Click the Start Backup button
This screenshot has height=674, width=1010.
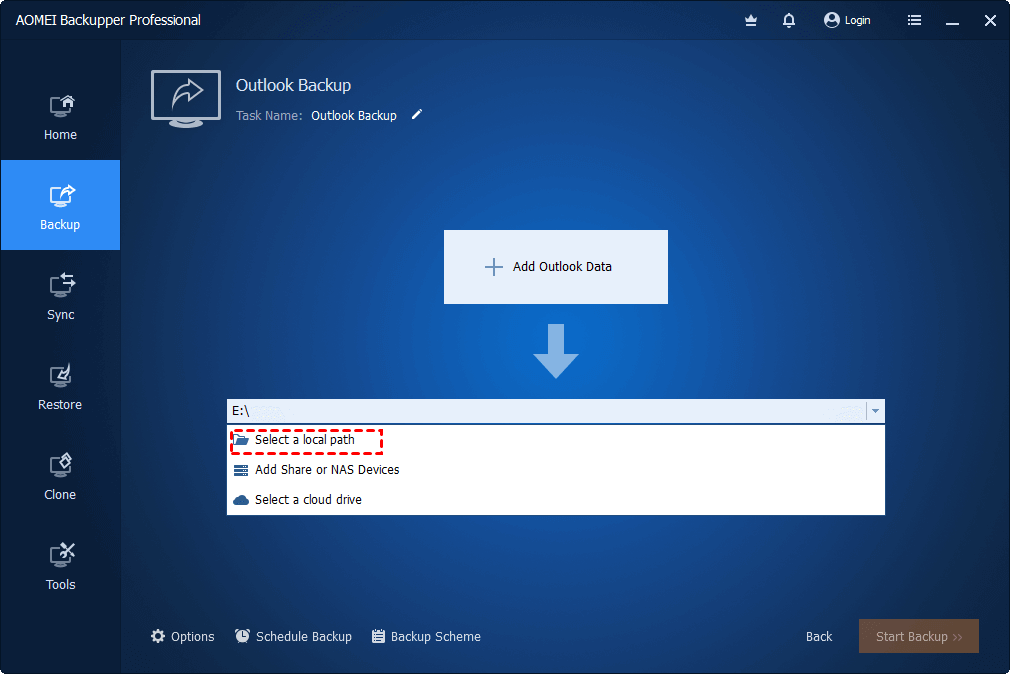tap(919, 637)
